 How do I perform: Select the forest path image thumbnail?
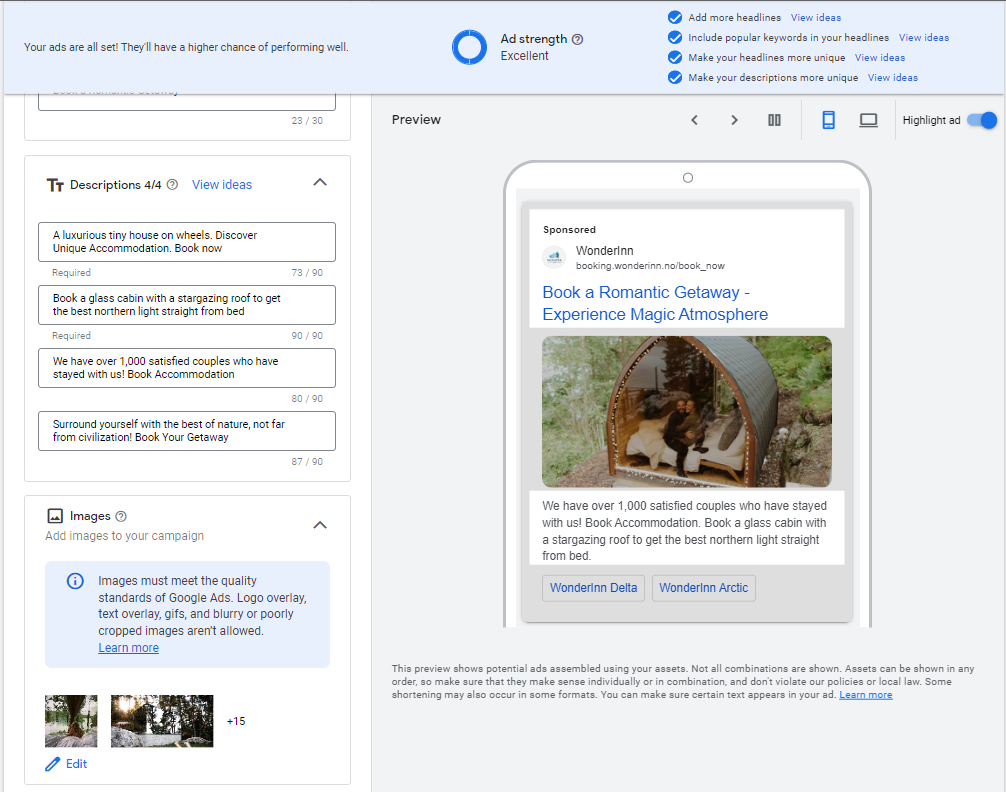162,721
